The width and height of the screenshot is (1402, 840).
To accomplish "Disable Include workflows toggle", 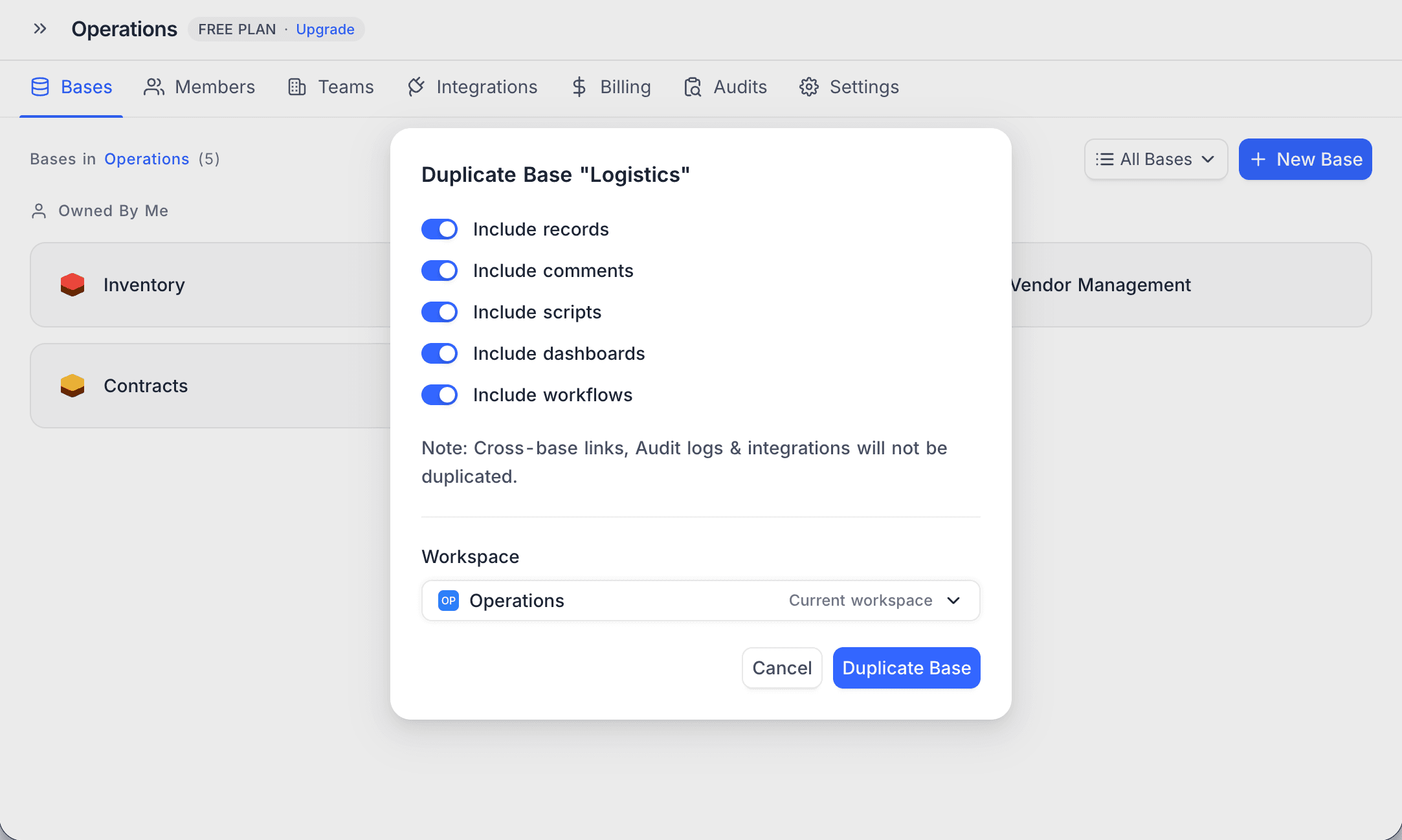I will (x=440, y=395).
